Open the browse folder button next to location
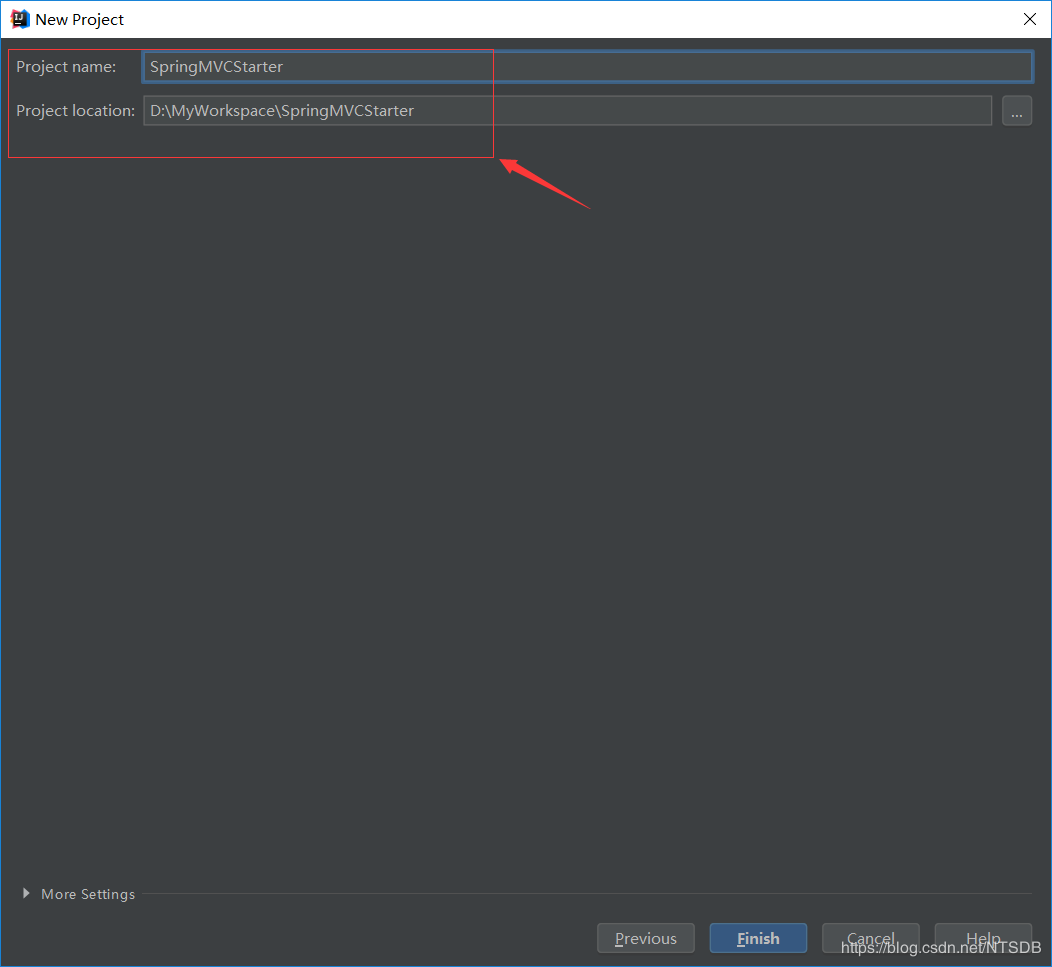 (1016, 111)
